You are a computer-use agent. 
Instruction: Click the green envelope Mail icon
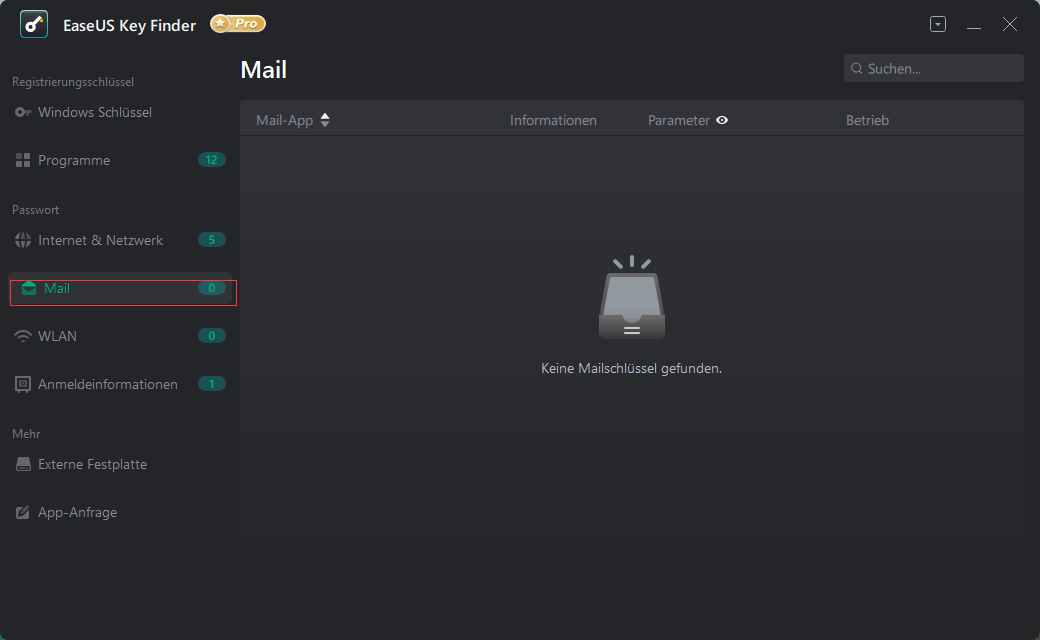tap(29, 288)
